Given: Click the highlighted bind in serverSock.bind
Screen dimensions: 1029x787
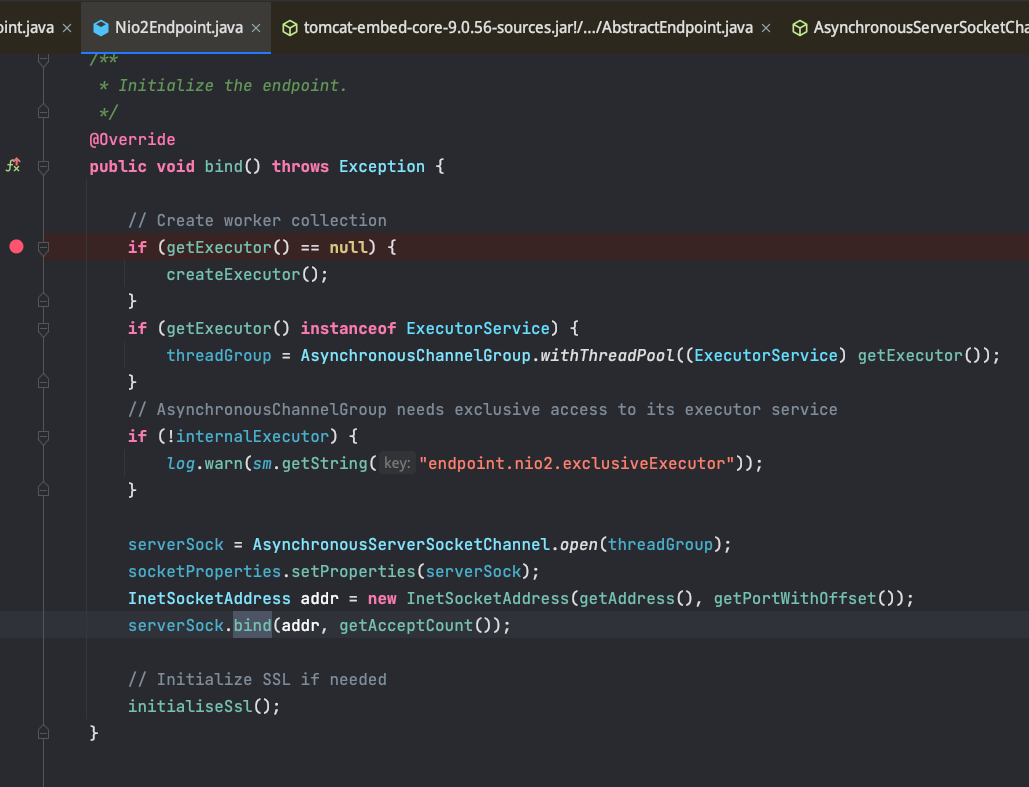Looking at the screenshot, I should [253, 625].
